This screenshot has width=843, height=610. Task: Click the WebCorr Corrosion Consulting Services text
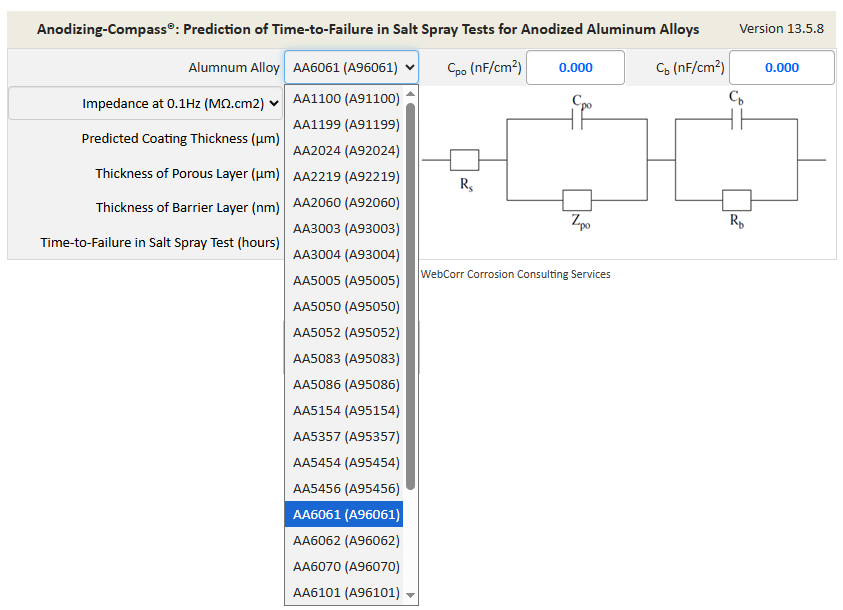[515, 274]
